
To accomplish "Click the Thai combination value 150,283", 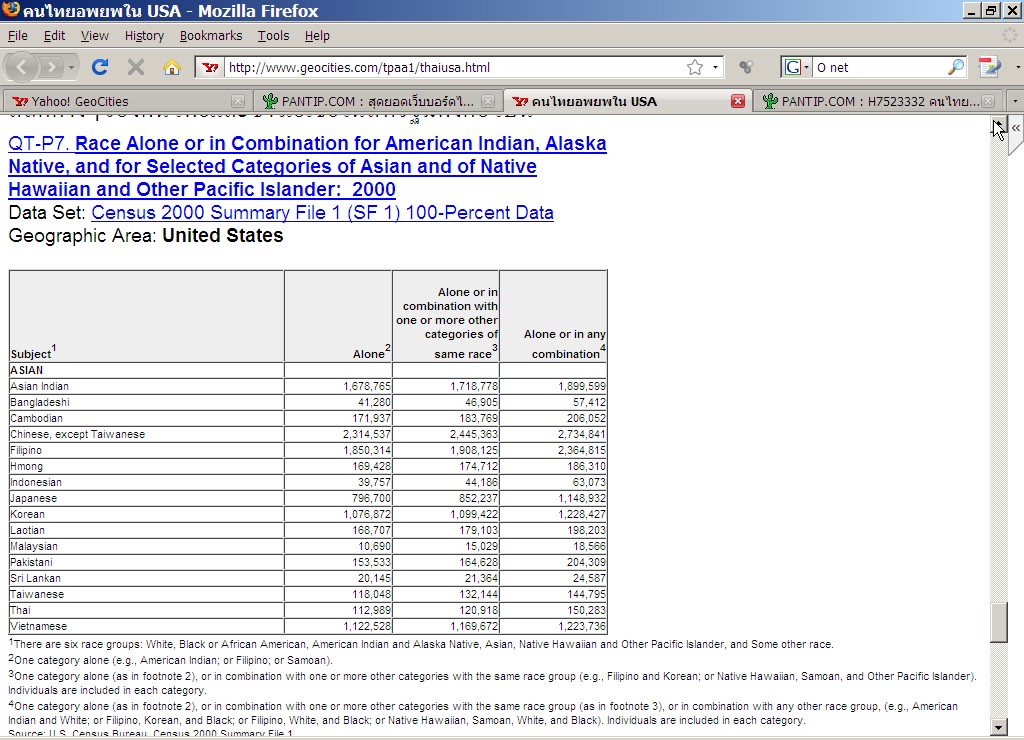I will pyautogui.click(x=582, y=611).
